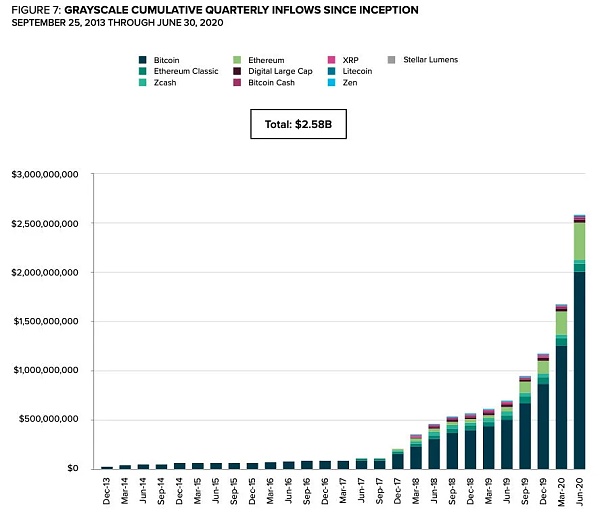Select the 'Bitcoin' legend label
This screenshot has height=513, width=600.
coord(166,60)
